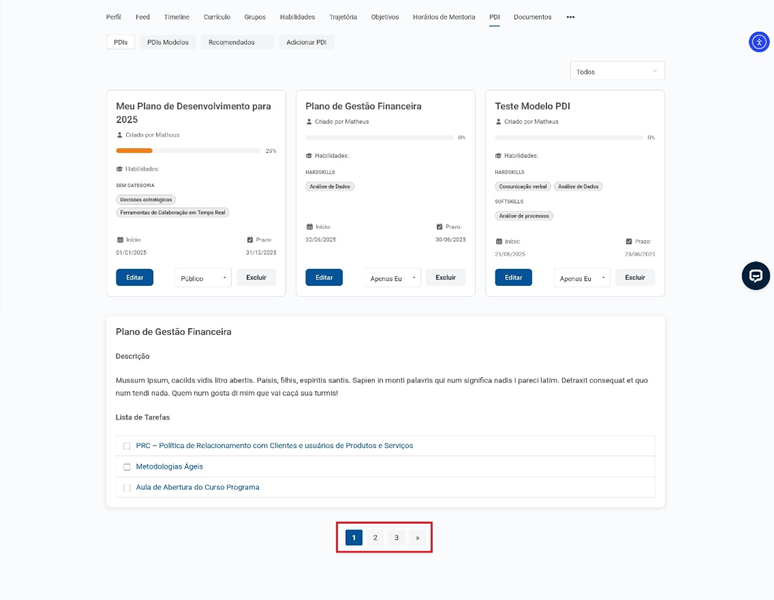Click the person icon in Teste Modelo PDI card

(x=499, y=122)
